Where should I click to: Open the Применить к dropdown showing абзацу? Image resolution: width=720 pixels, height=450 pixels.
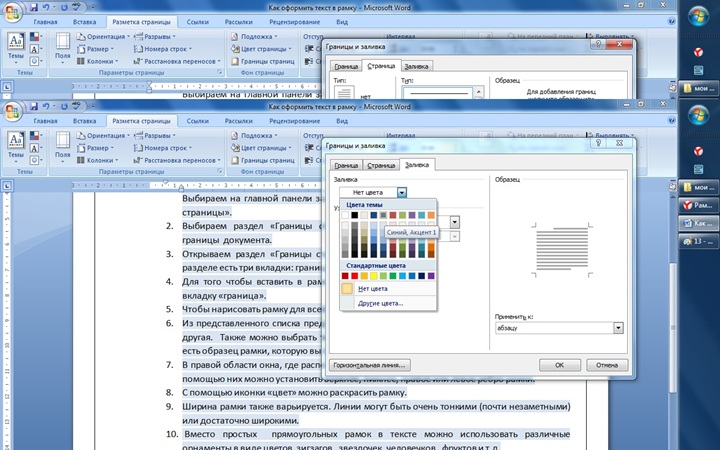pos(618,328)
